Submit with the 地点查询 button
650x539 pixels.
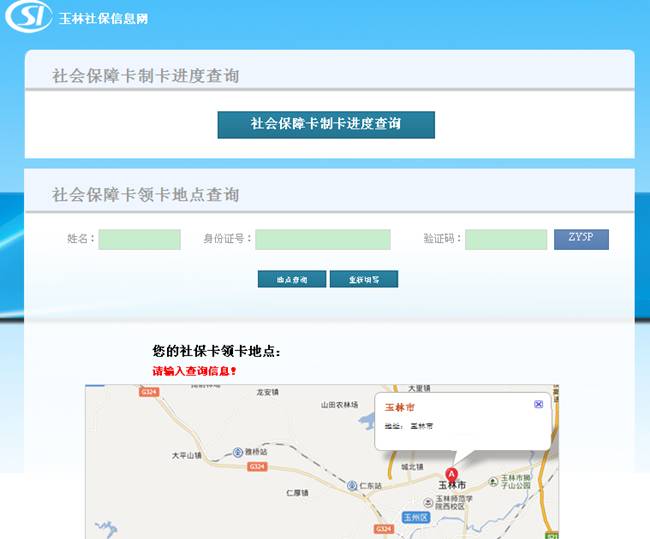tap(292, 279)
